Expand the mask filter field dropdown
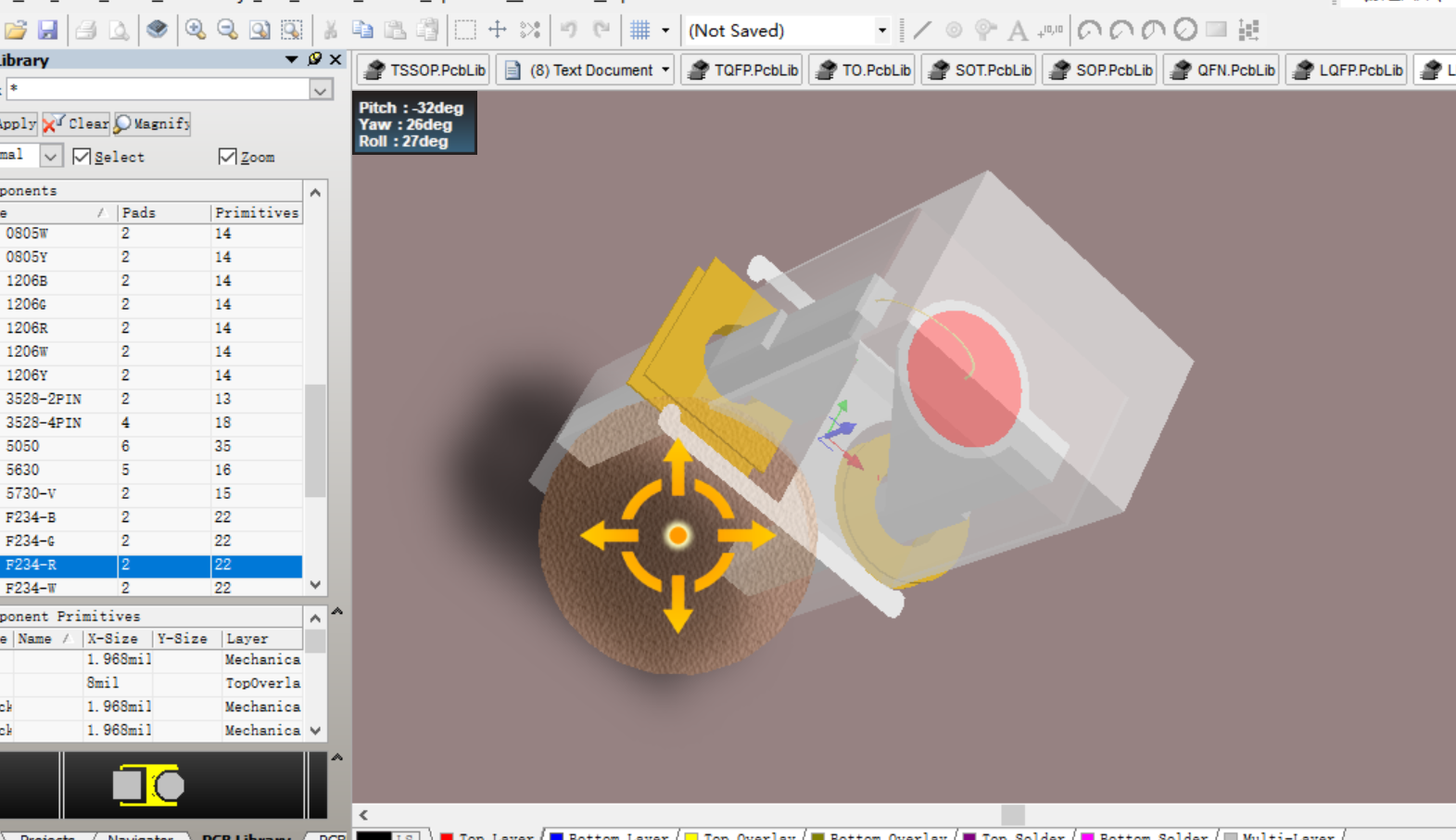Screen dimensions: 1456x840 click(321, 90)
